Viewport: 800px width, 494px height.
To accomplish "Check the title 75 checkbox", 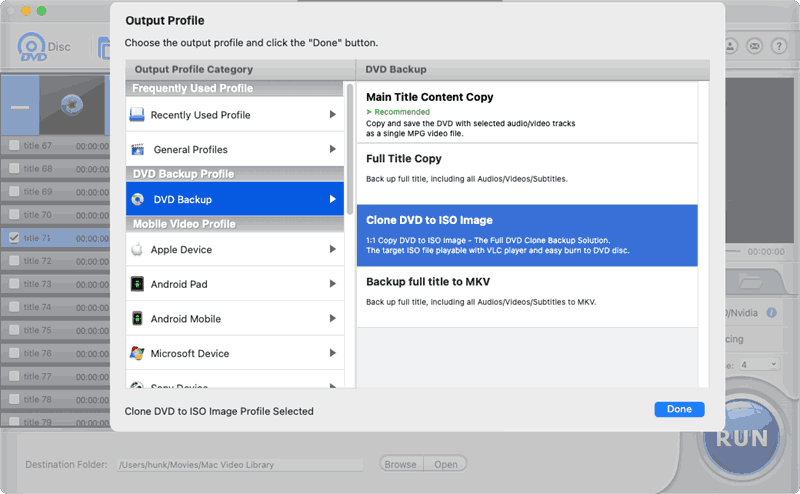I will click(14, 330).
